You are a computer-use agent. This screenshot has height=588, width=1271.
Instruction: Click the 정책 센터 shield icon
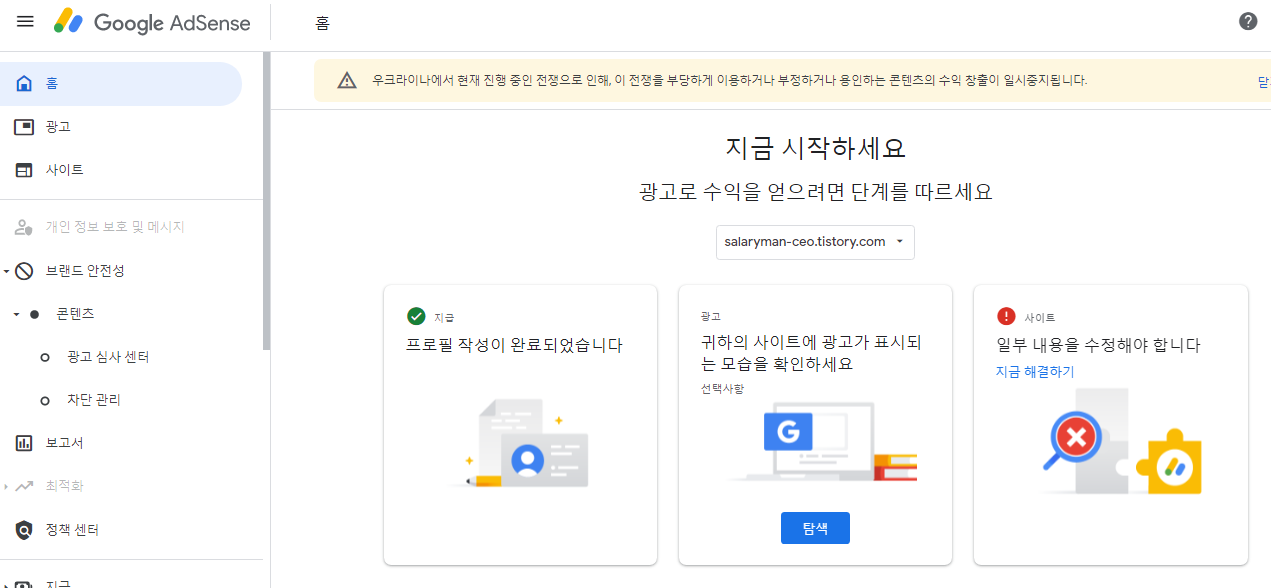(x=25, y=530)
